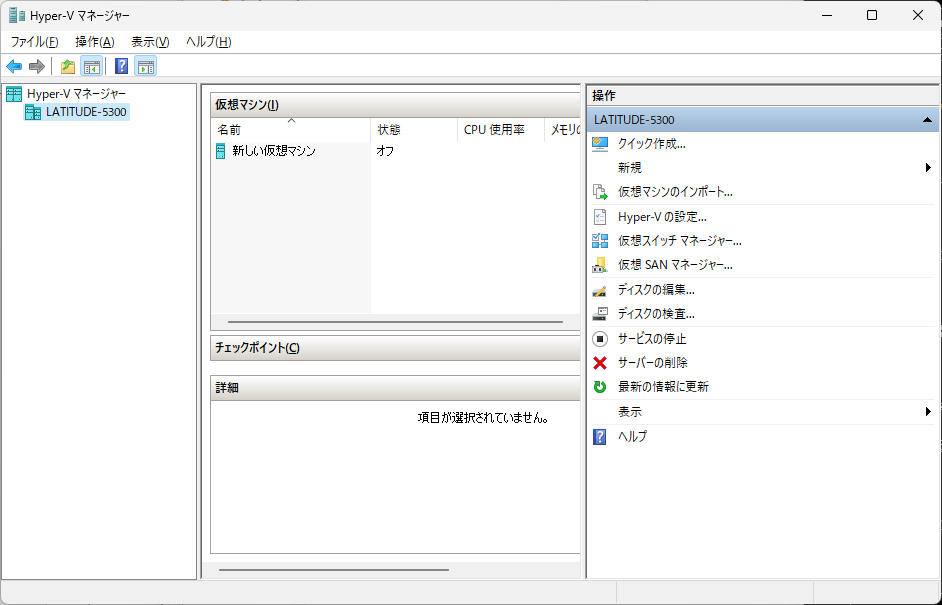Select サービスの停止 action
Screen dimensions: 942x605
[x=652, y=339]
